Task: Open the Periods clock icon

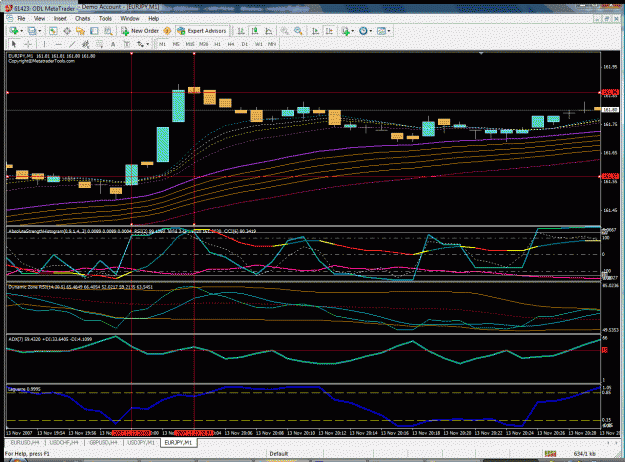Action: tap(363, 31)
